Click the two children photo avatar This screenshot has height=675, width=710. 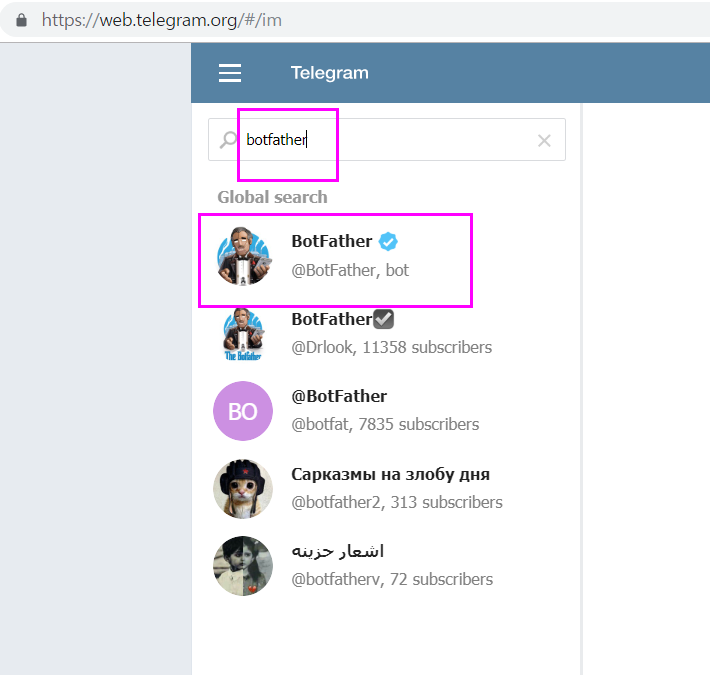tap(243, 566)
